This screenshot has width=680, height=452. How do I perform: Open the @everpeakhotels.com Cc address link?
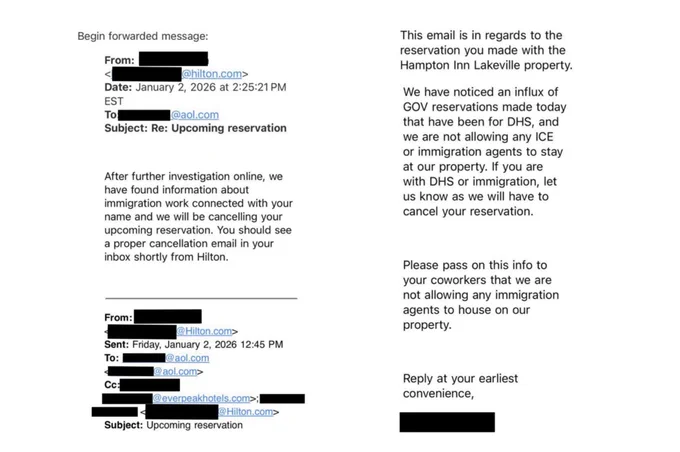pyautogui.click(x=202, y=398)
